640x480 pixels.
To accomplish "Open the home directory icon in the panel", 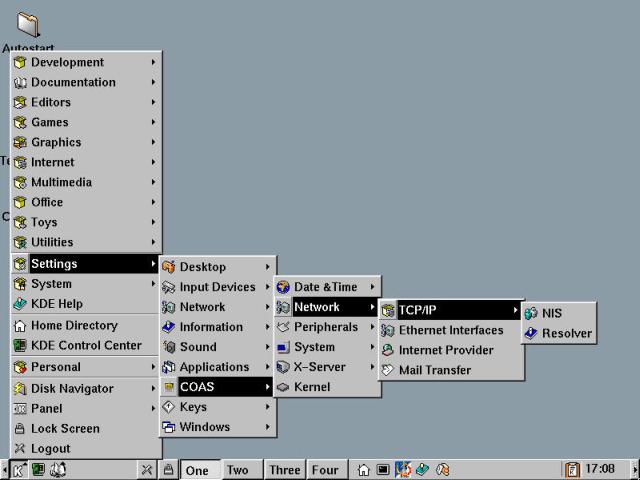I will click(x=364, y=469).
